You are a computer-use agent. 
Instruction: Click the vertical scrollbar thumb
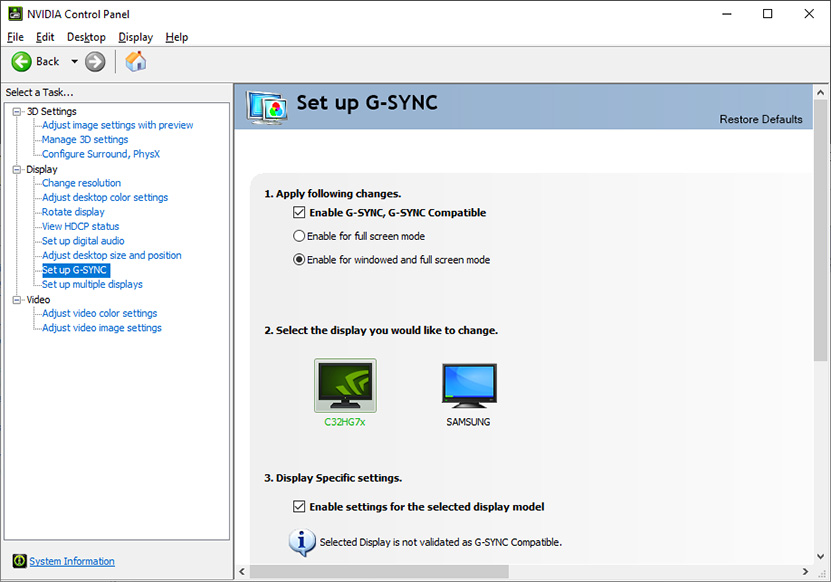point(820,231)
